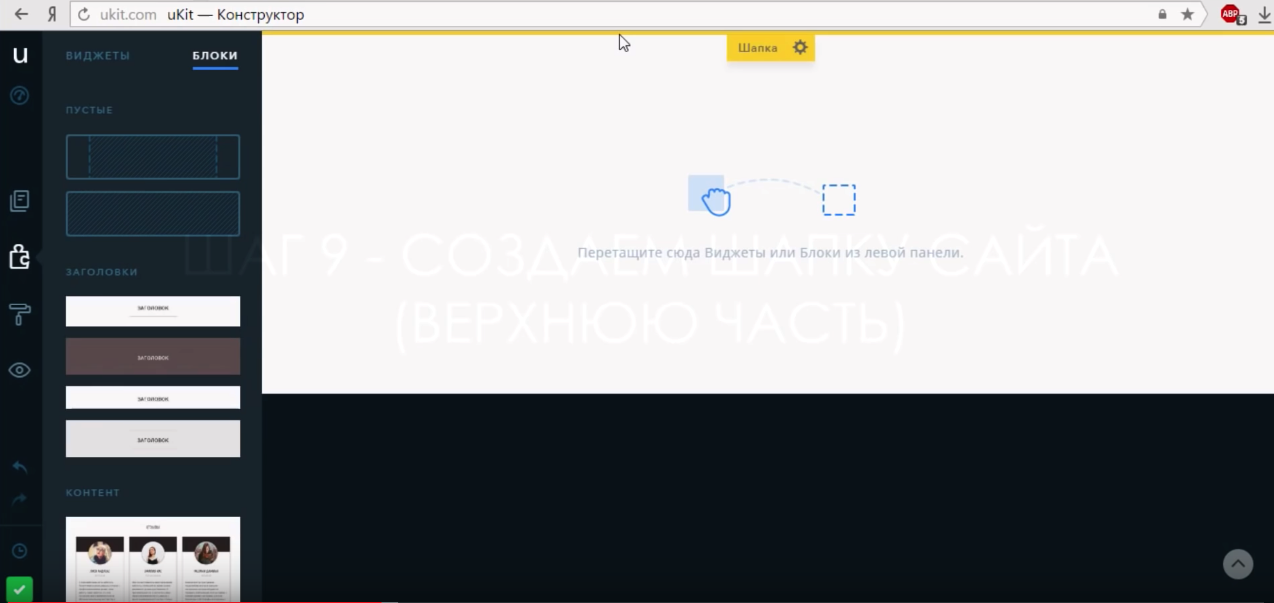Select the dark brown Заголовок block
1274x603 pixels.
click(x=153, y=356)
